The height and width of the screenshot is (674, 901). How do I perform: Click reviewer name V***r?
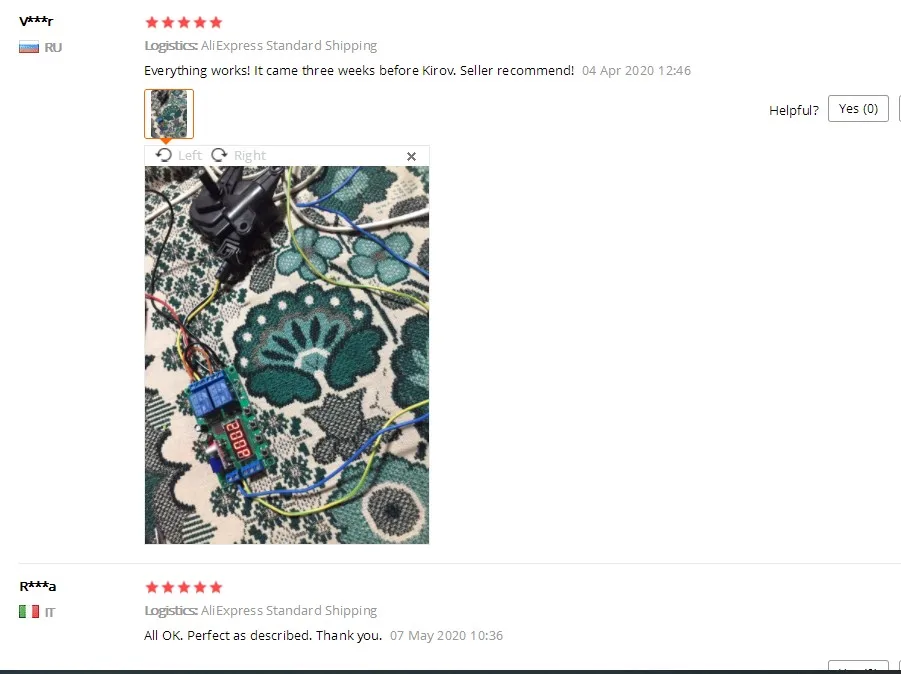pyautogui.click(x=36, y=22)
